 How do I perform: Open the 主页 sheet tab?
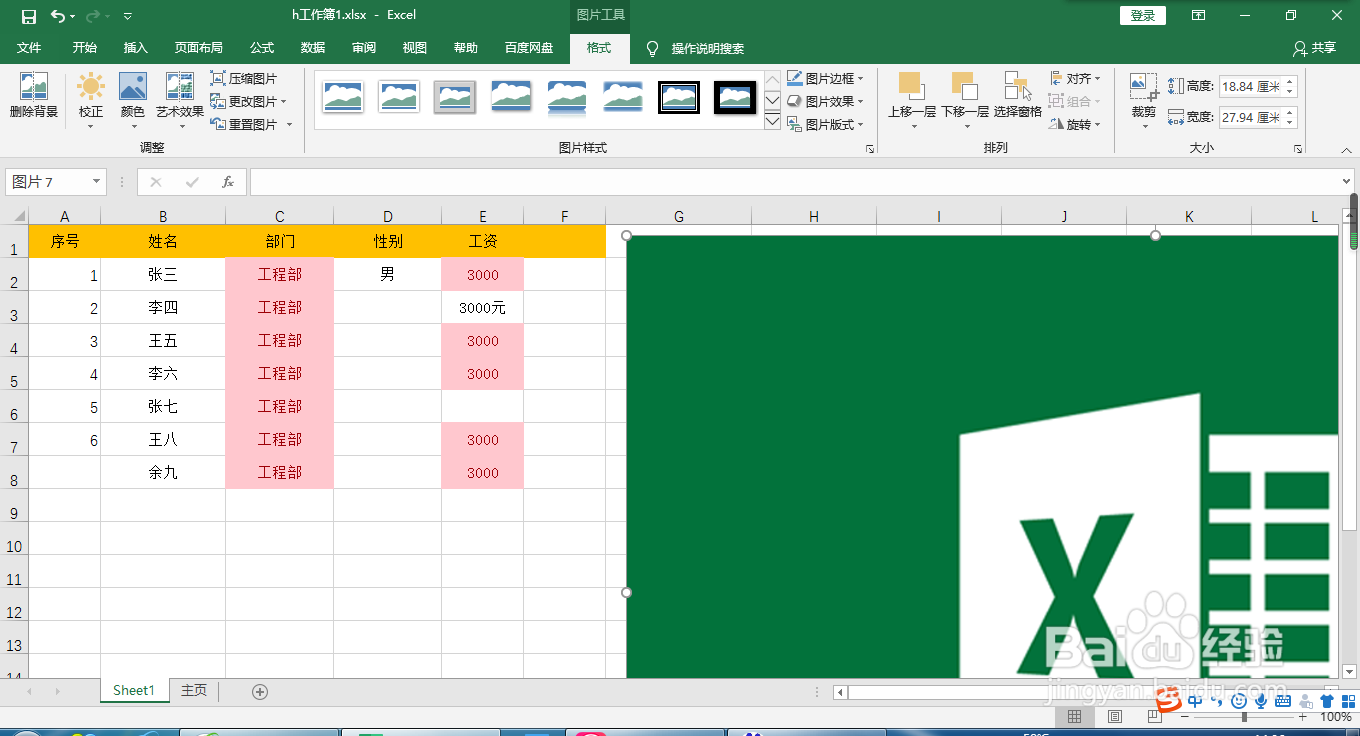(x=193, y=690)
